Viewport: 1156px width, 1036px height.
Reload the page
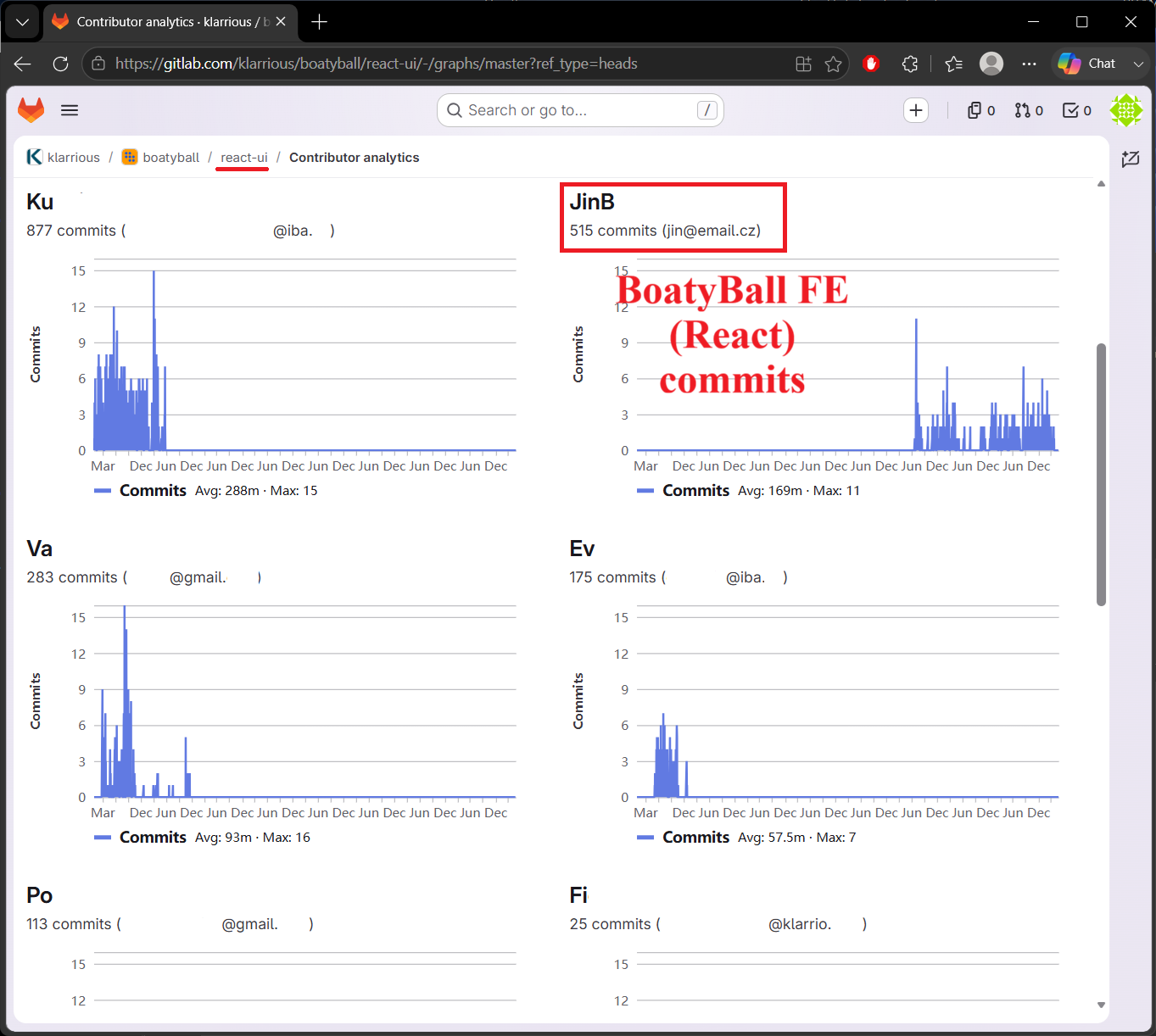coord(60,64)
